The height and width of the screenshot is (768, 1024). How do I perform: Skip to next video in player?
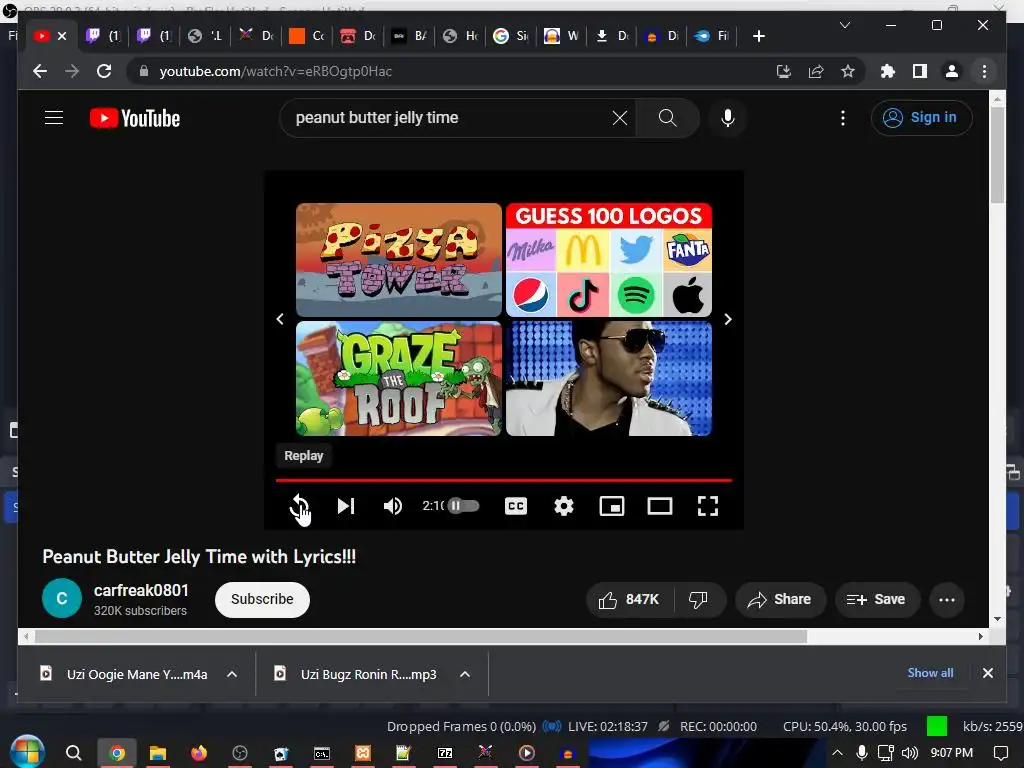[345, 506]
